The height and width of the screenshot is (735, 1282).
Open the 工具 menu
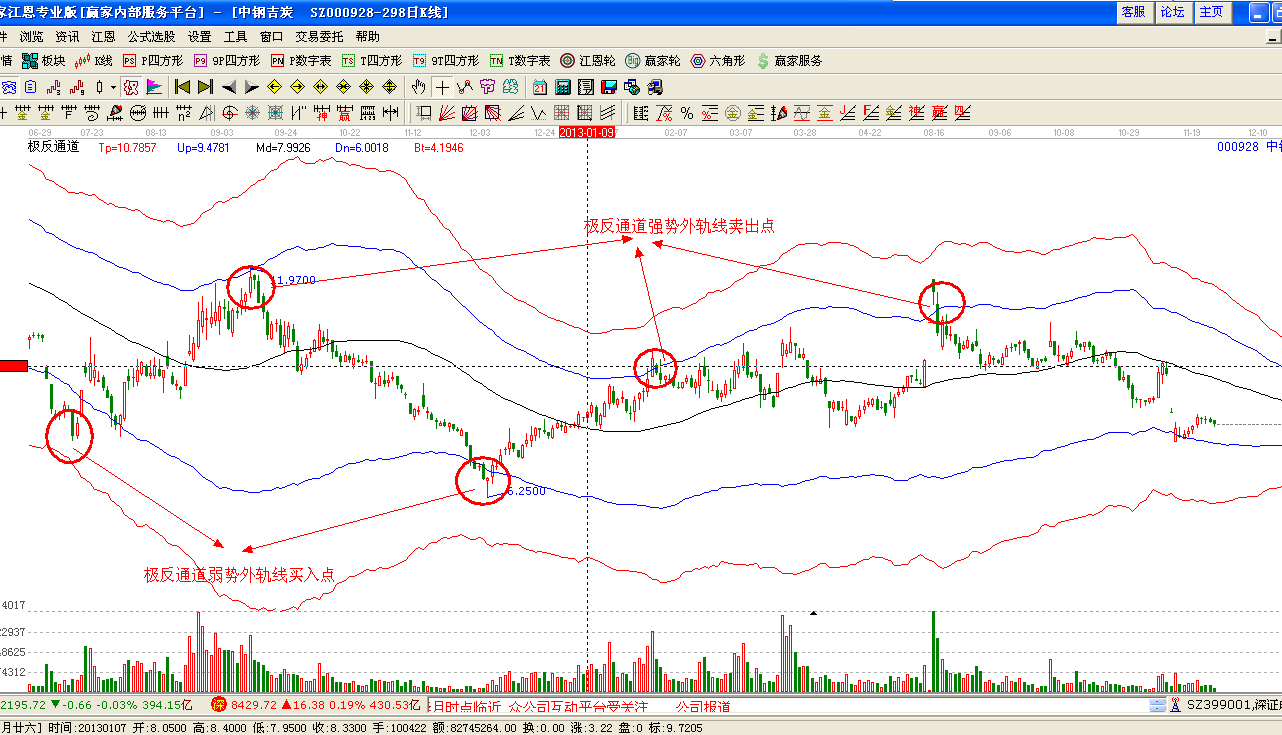[235, 37]
